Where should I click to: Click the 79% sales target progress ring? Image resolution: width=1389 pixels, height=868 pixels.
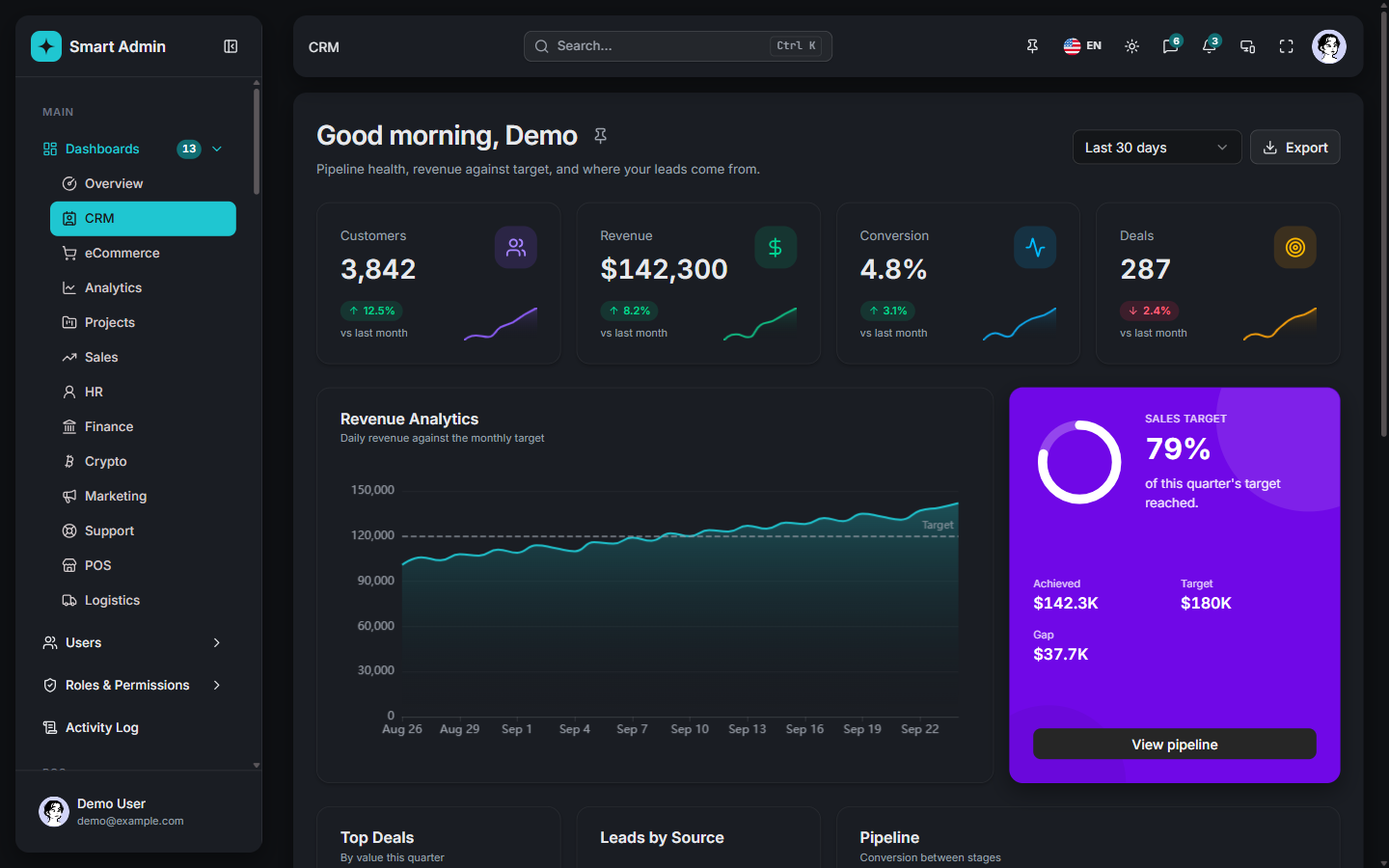point(1078,462)
